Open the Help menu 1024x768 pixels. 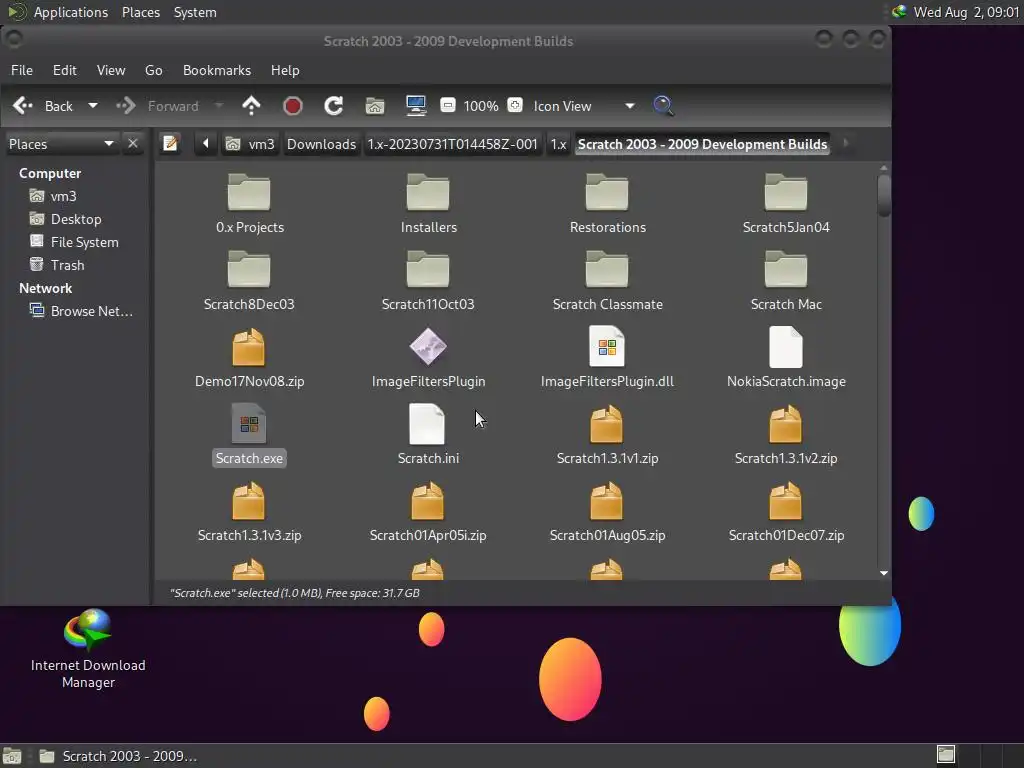pyautogui.click(x=285, y=70)
